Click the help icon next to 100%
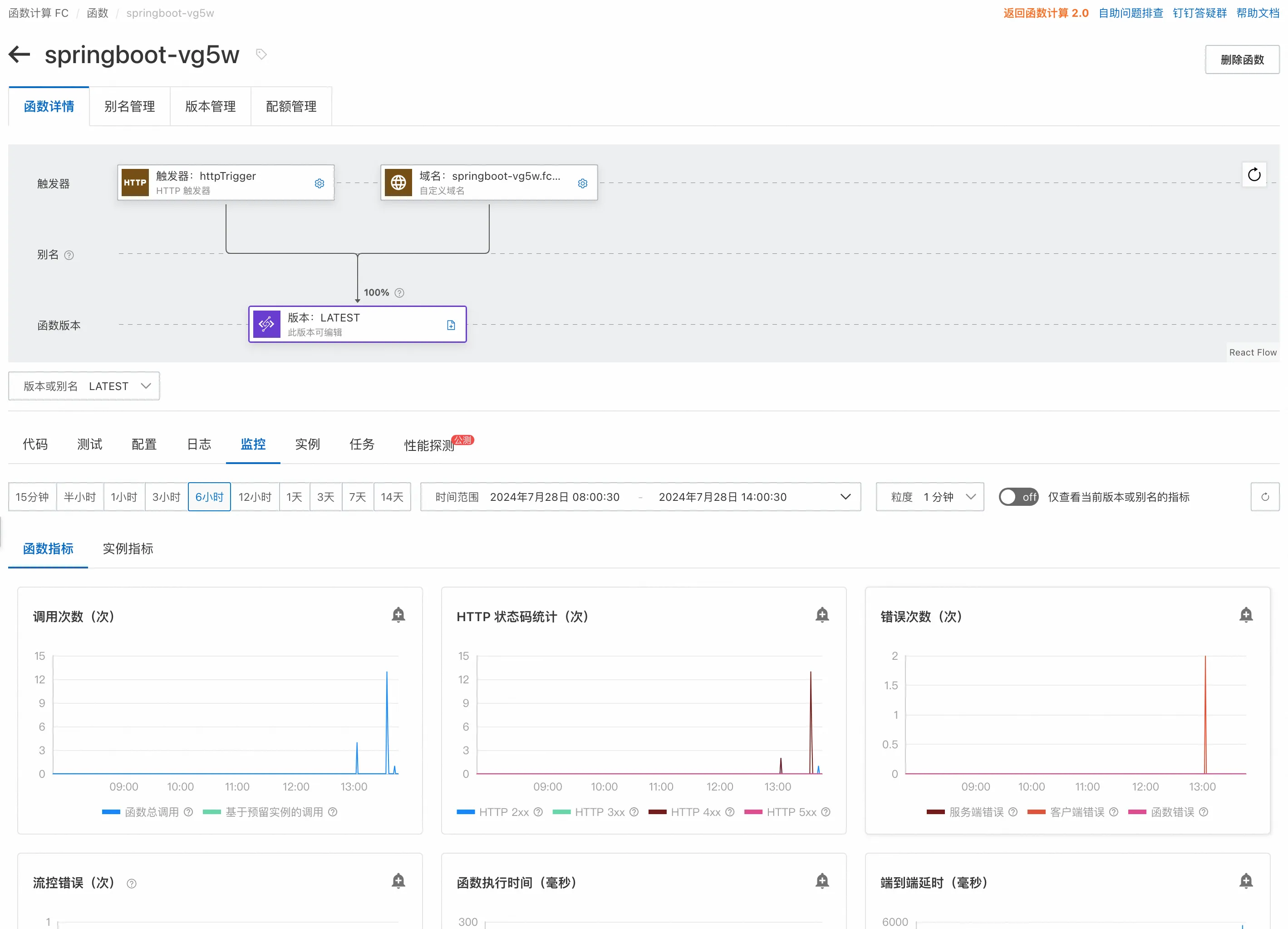The width and height of the screenshot is (1288, 929). 399,292
